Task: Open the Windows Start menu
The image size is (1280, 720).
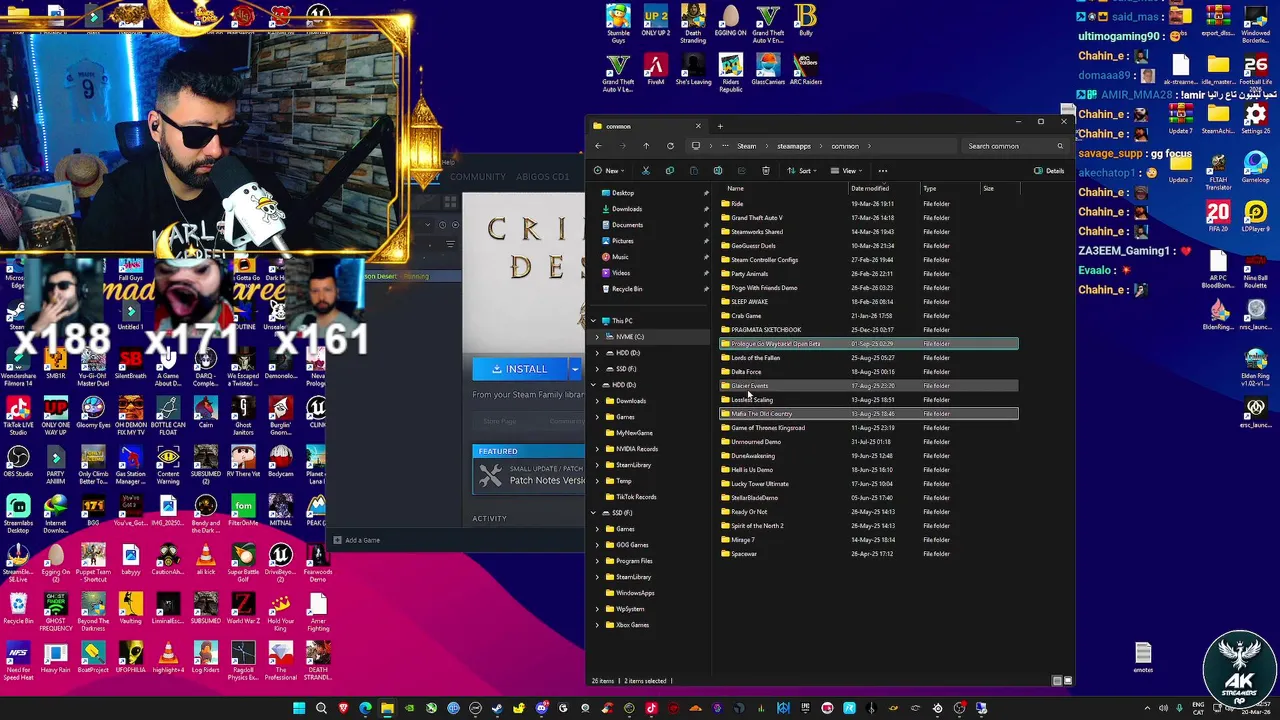Action: click(299, 708)
